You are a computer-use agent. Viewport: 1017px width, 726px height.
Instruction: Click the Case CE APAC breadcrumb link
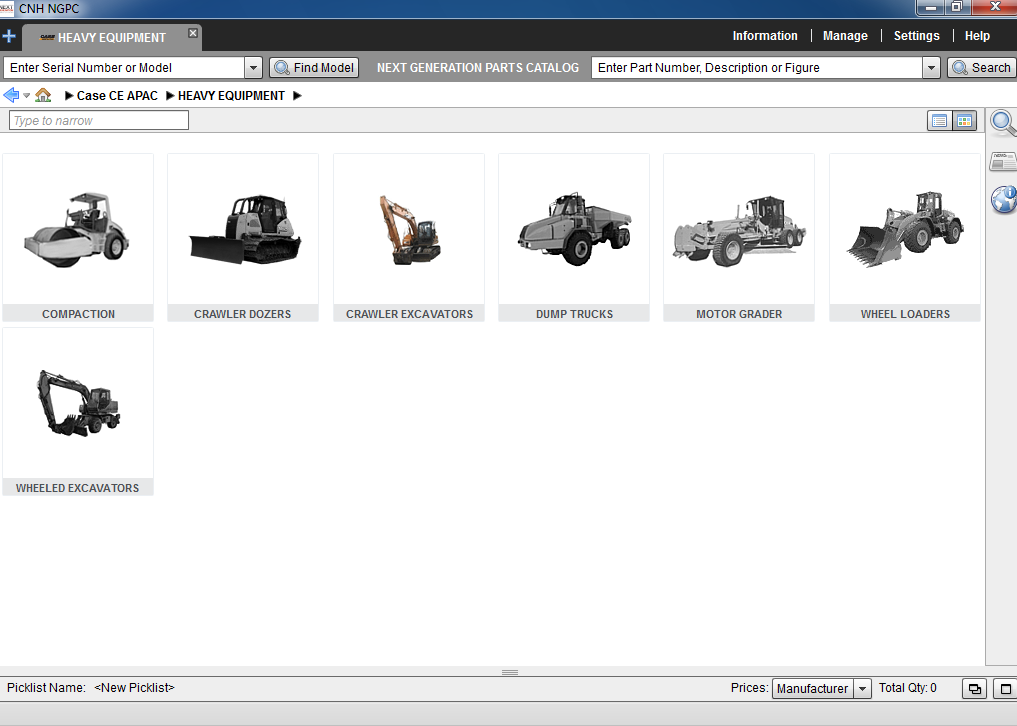117,96
